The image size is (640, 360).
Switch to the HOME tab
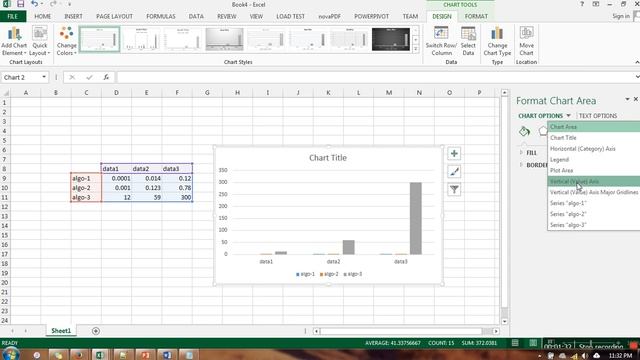coord(42,16)
